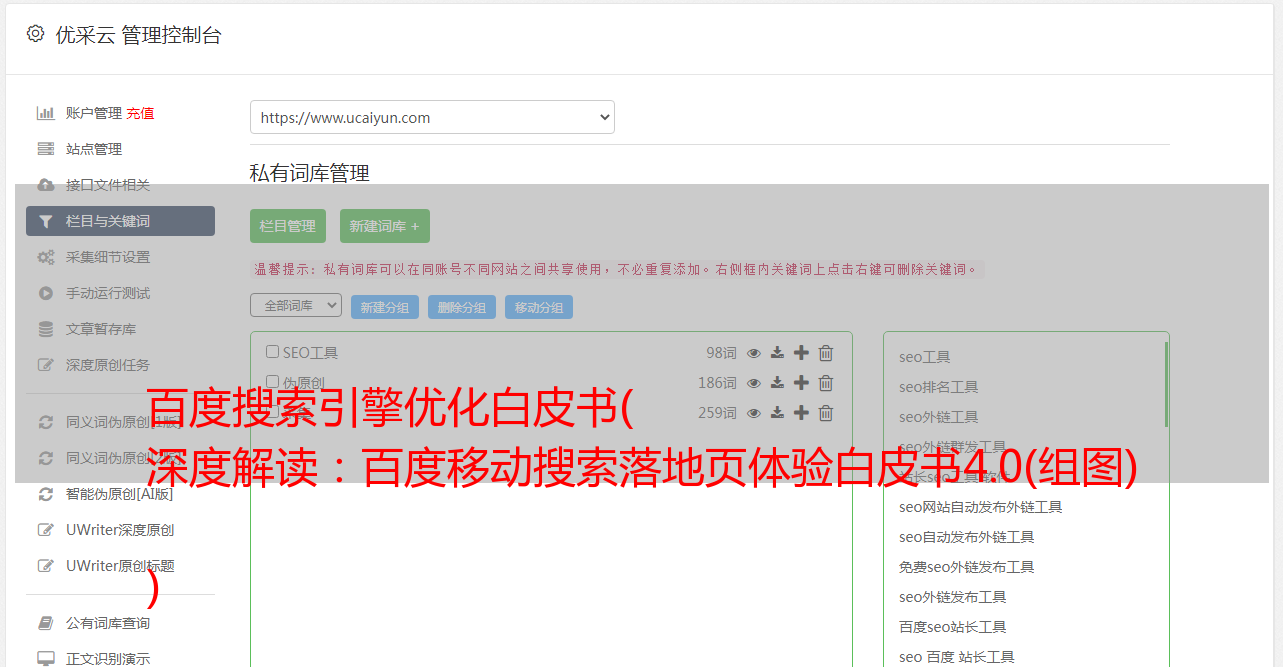
Task: View SEO工具 keywords with eye icon
Action: (x=754, y=353)
